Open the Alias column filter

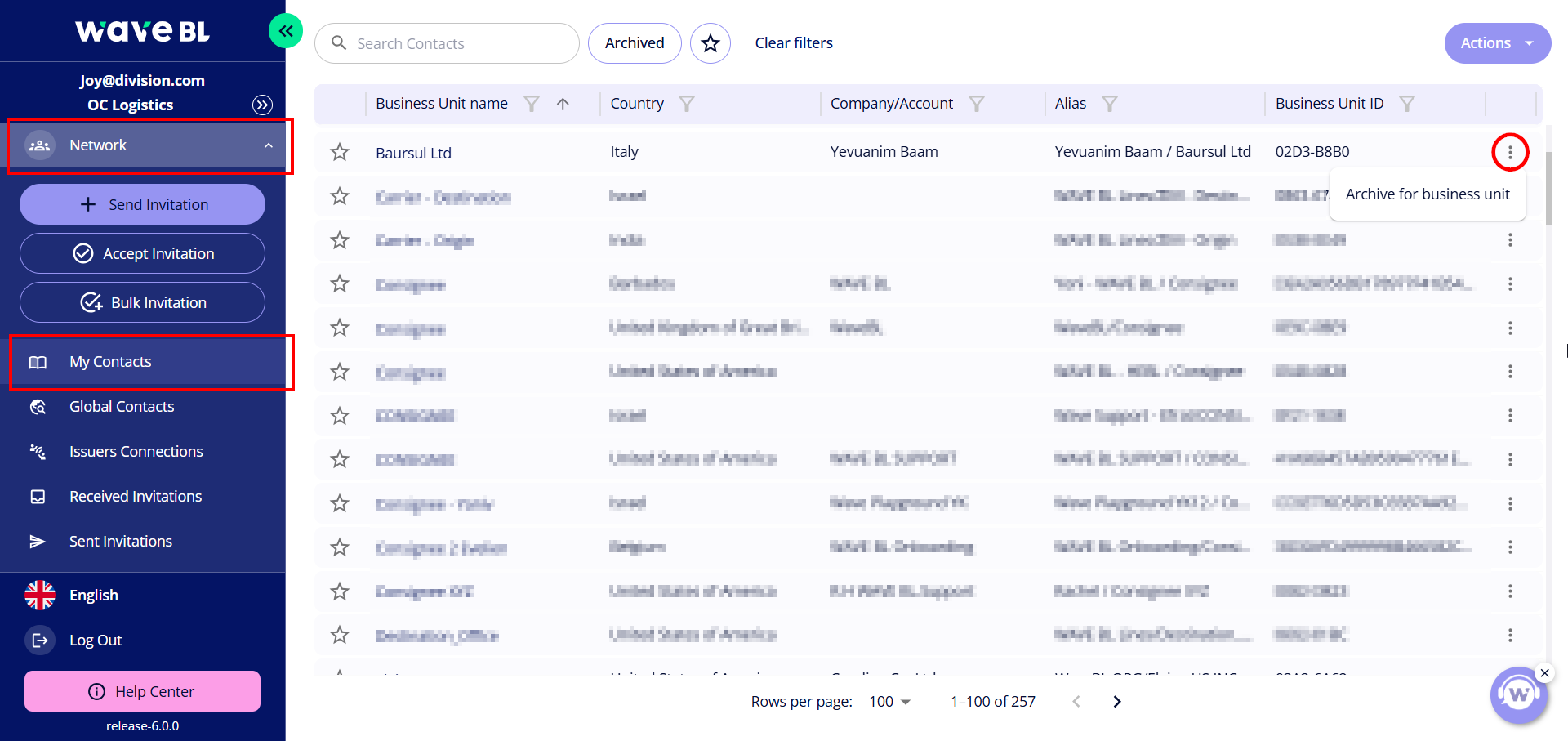[1109, 104]
